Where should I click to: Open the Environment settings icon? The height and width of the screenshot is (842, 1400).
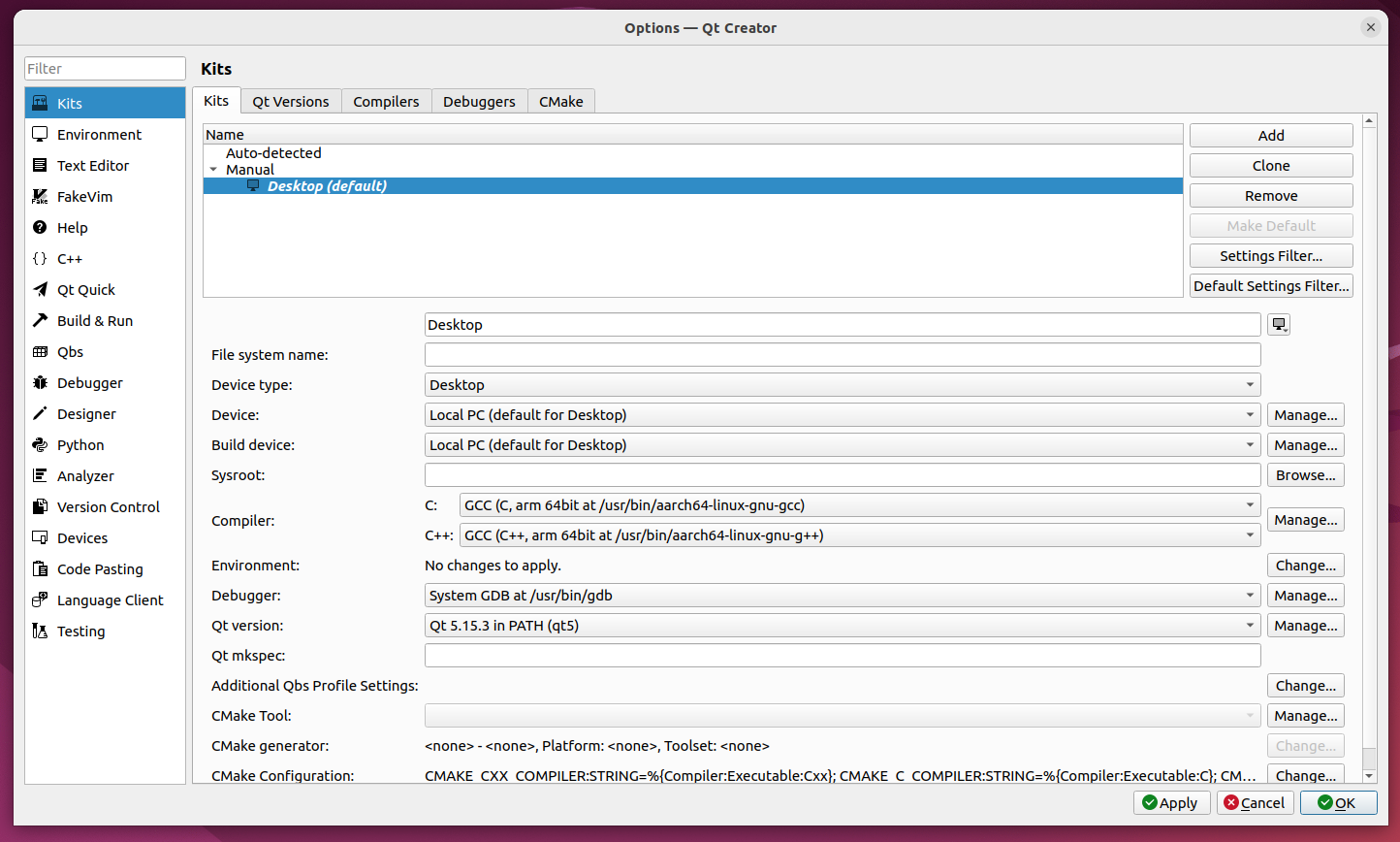pos(40,134)
